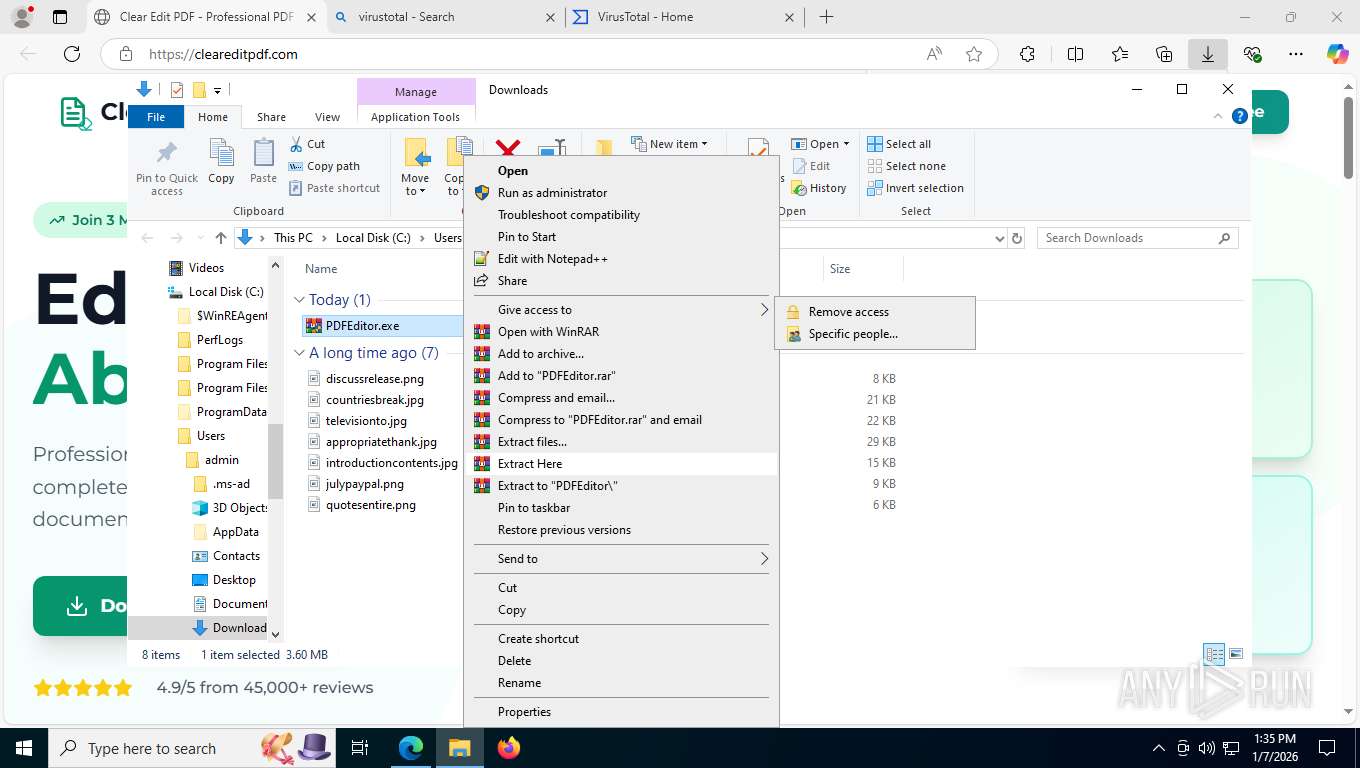1360x768 pixels.
Task: Click the Size column header
Action: (840, 269)
